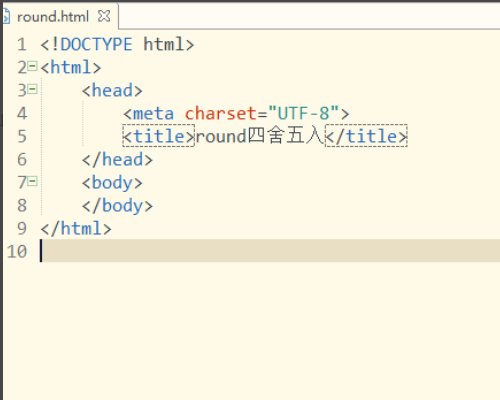Click the opening head tag on line 3

(x=112, y=90)
